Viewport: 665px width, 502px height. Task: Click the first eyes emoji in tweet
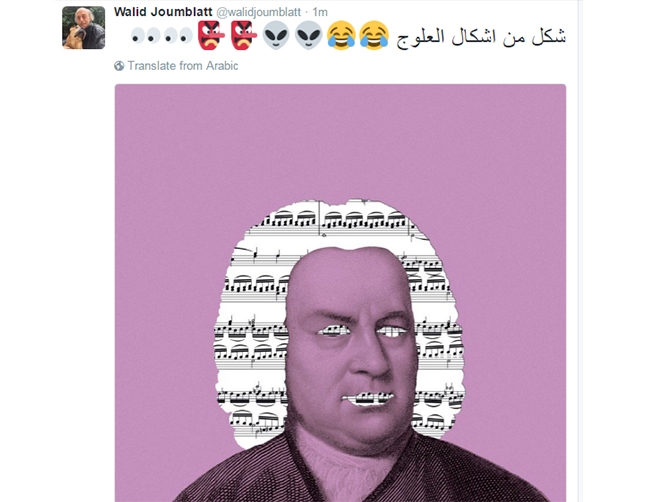[x=145, y=36]
